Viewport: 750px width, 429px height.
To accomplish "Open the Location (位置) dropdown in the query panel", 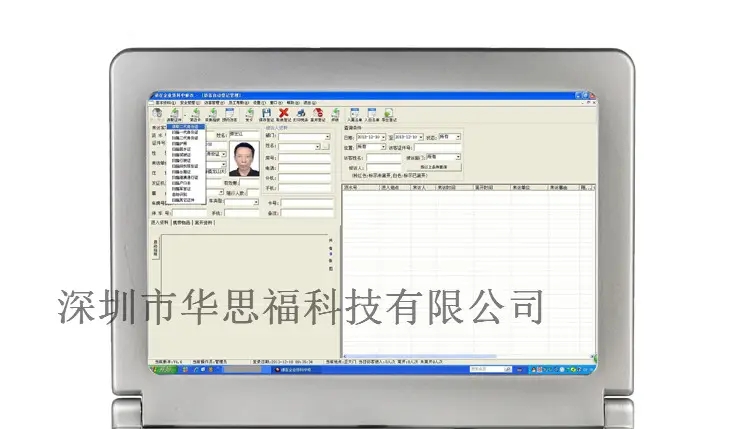I will pos(383,147).
